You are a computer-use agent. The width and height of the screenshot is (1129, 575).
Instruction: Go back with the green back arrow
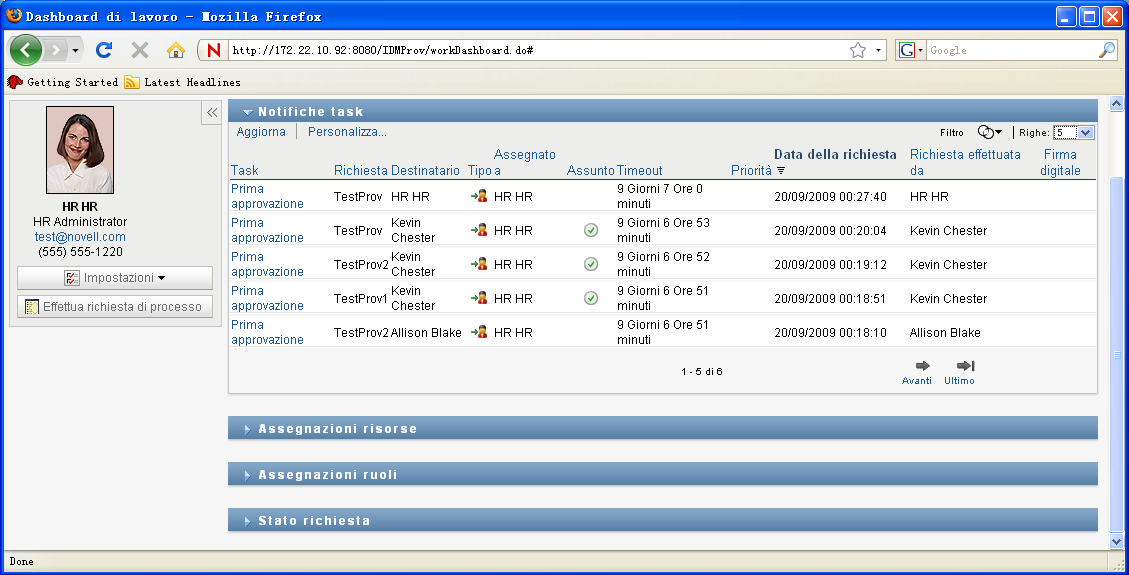26,50
